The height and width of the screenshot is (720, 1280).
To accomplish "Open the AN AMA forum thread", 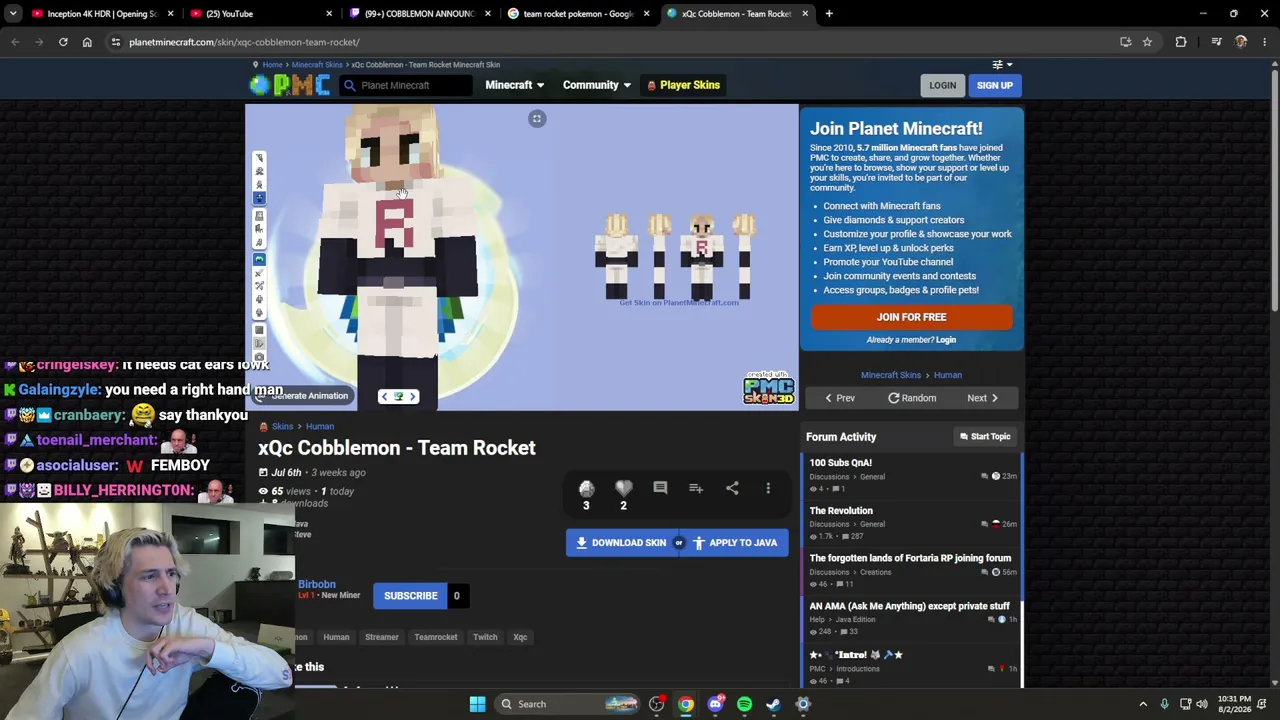I will click(x=909, y=606).
